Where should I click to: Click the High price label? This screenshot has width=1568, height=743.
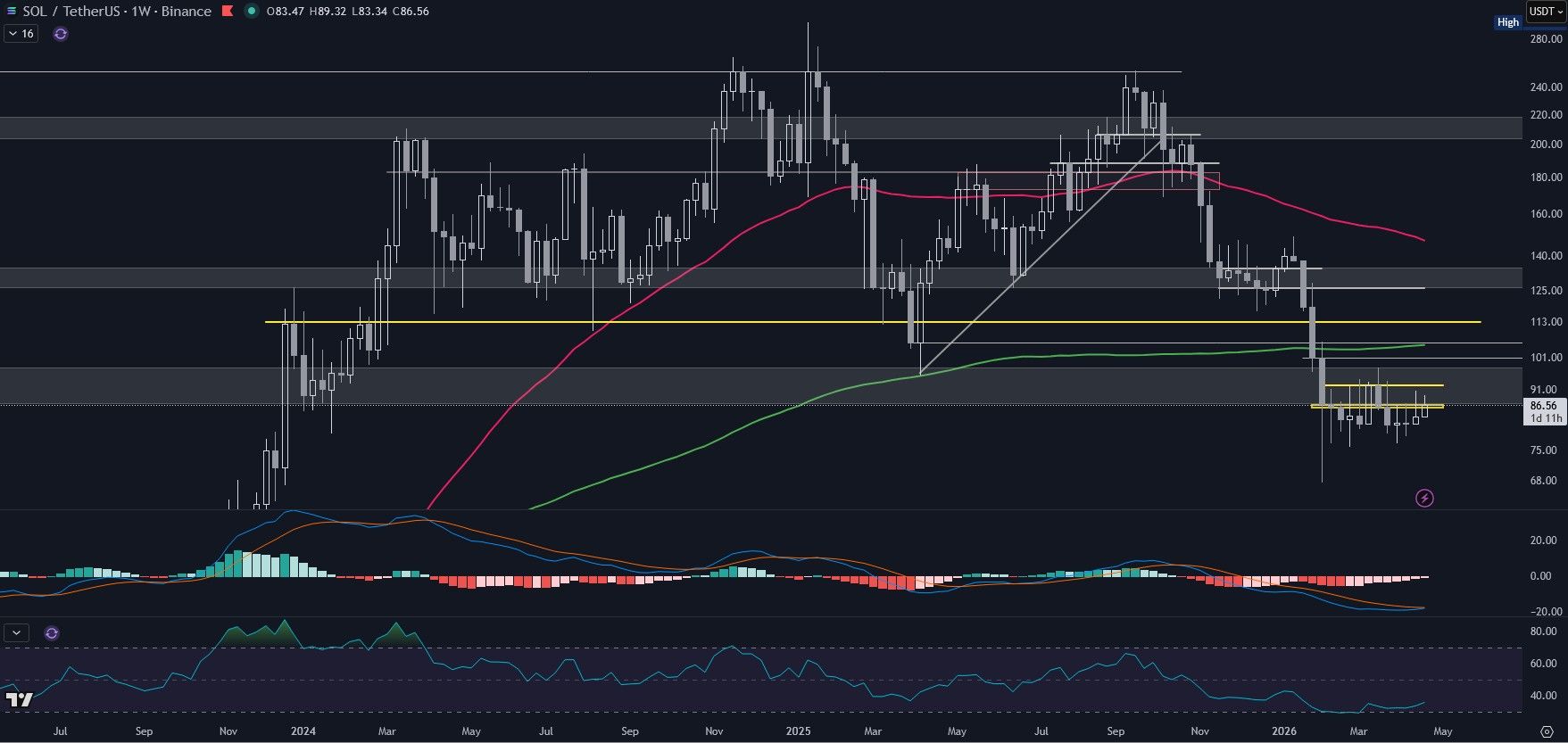click(x=1507, y=22)
